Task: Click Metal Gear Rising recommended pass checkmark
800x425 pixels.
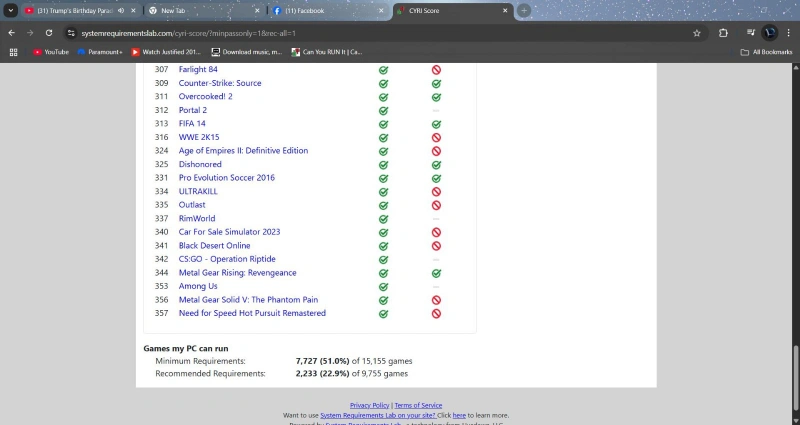Action: (436, 273)
